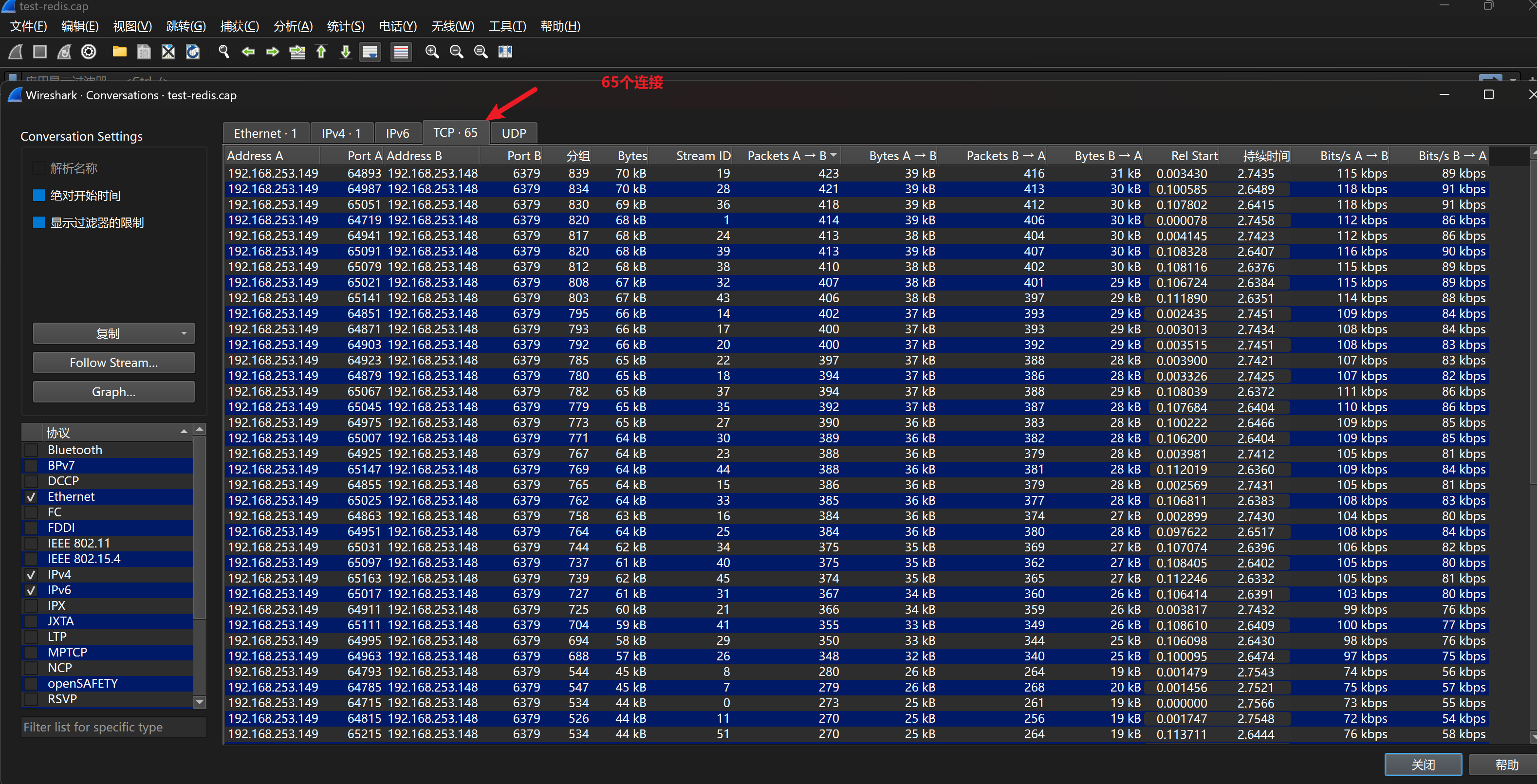Viewport: 1537px width, 784px height.
Task: Switch to the UDP tab
Action: [x=513, y=133]
